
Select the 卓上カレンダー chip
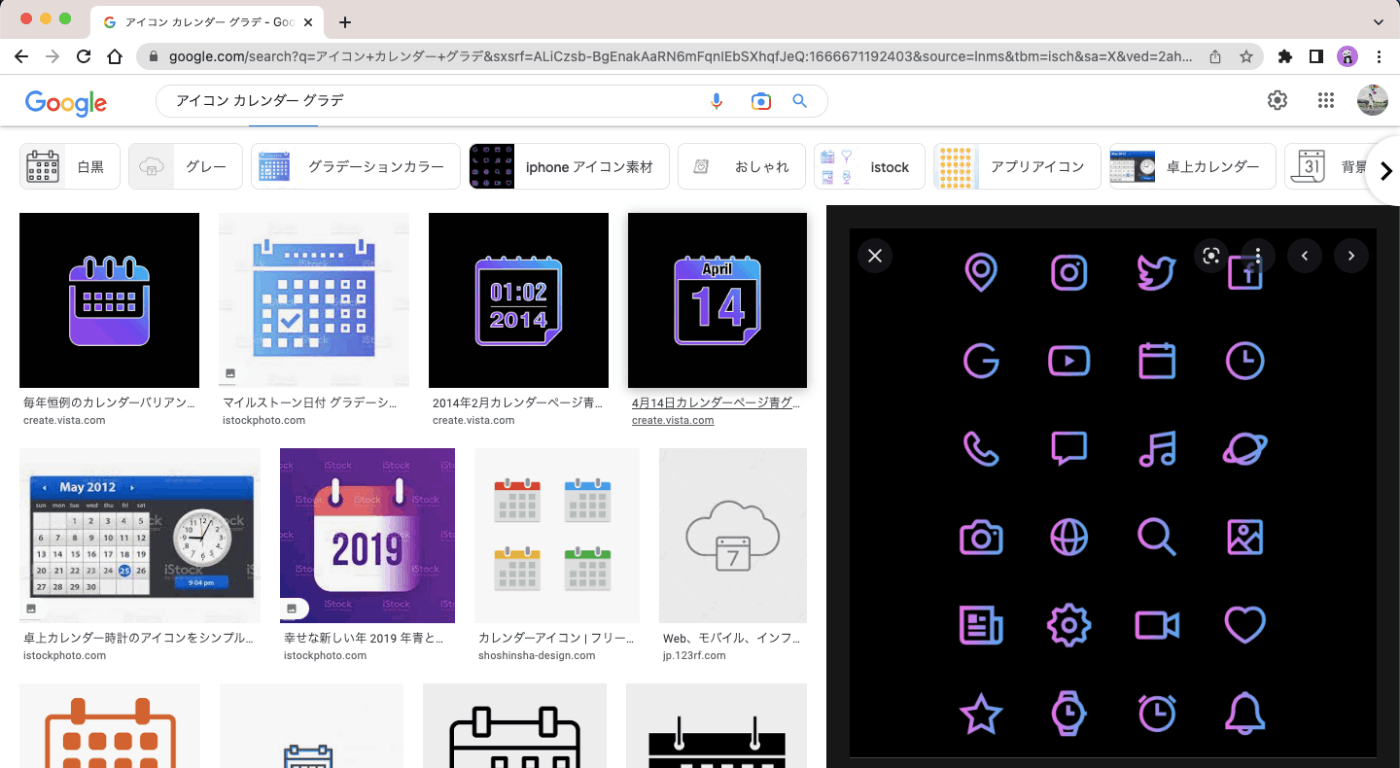tap(1192, 166)
